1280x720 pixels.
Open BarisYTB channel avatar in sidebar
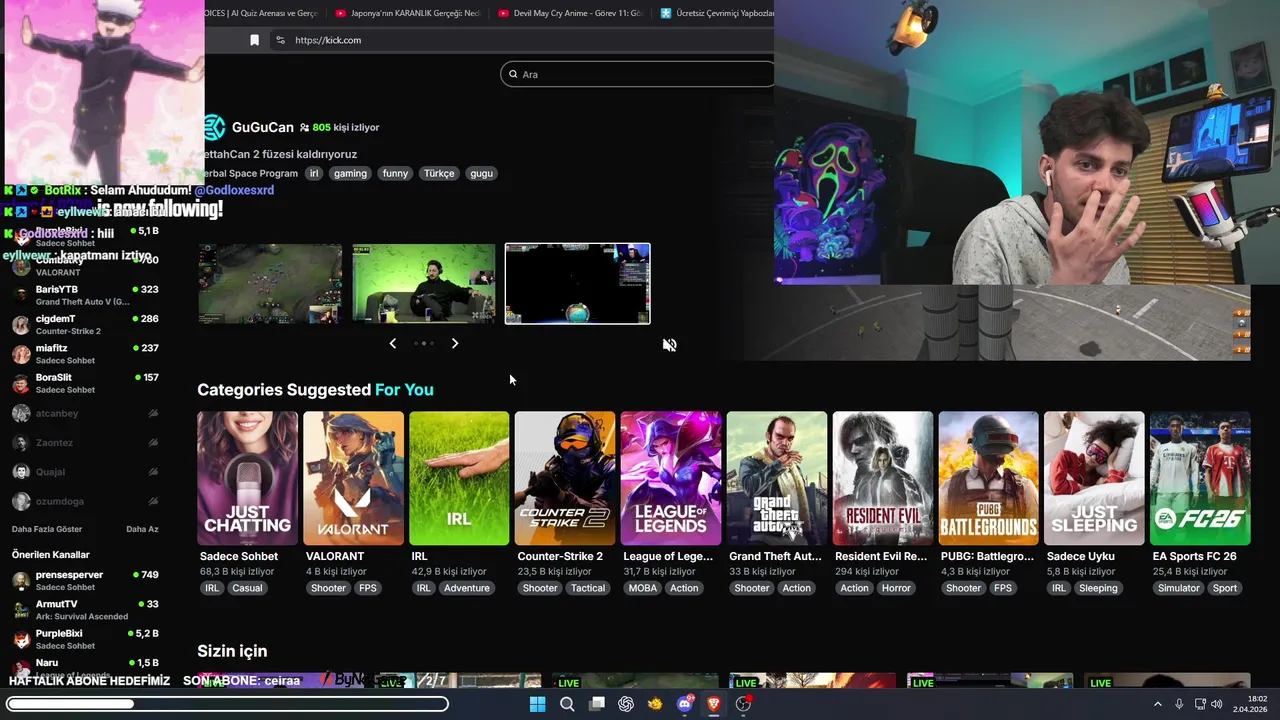pyautogui.click(x=21, y=294)
